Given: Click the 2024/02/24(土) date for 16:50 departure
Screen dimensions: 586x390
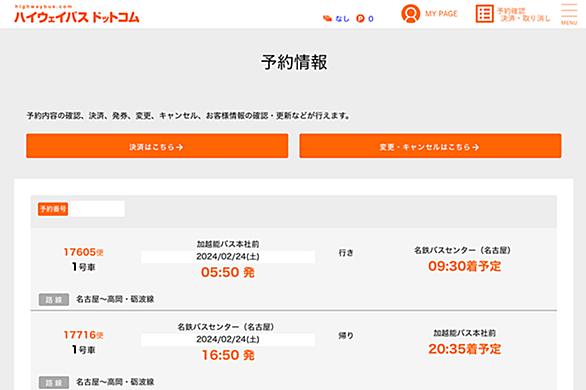Looking at the screenshot, I should tap(228, 340).
